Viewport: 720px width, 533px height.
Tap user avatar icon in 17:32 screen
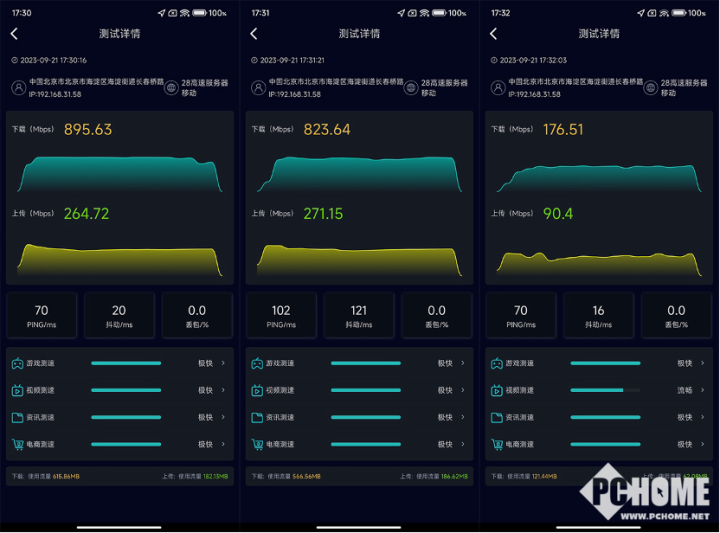(x=498, y=87)
